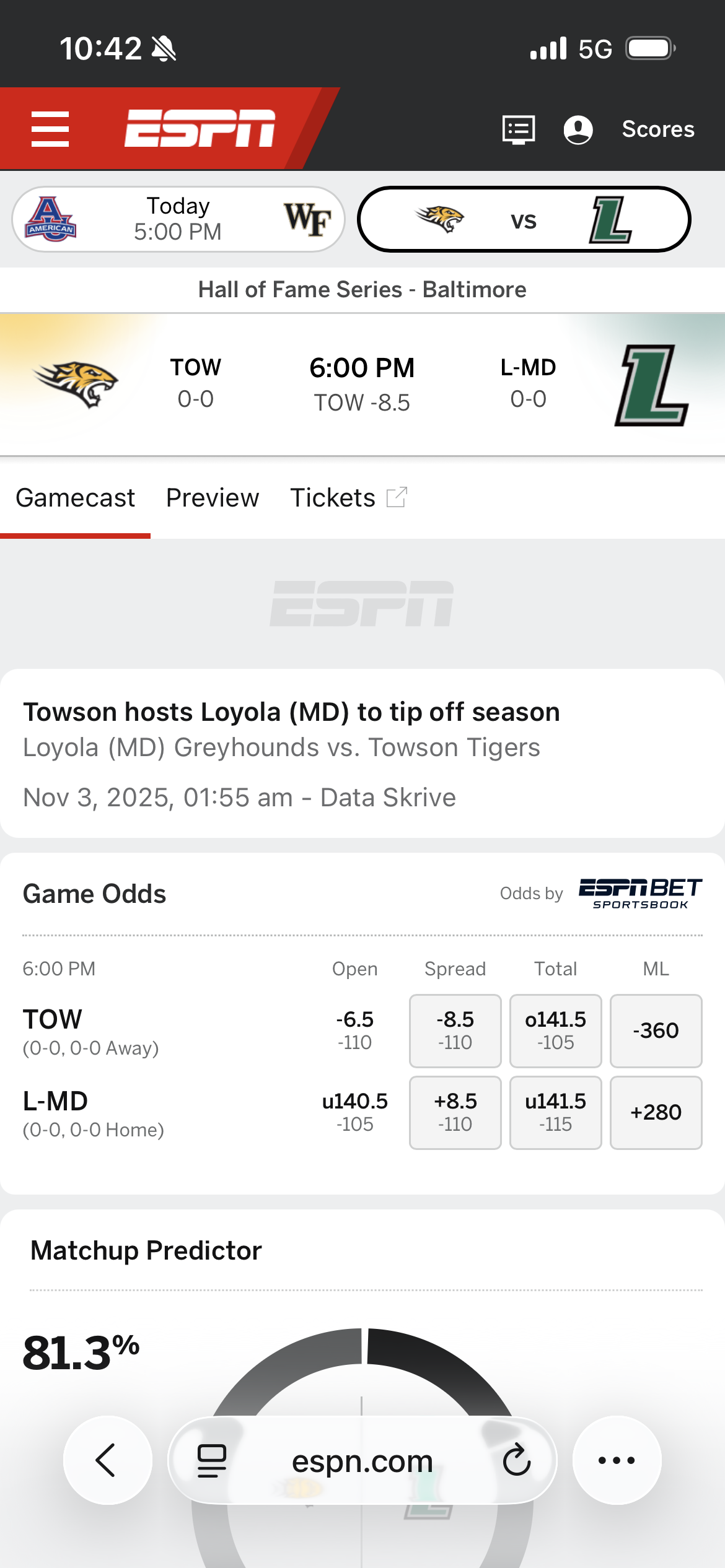
Task: Select the Gamecast tab
Action: (75, 498)
